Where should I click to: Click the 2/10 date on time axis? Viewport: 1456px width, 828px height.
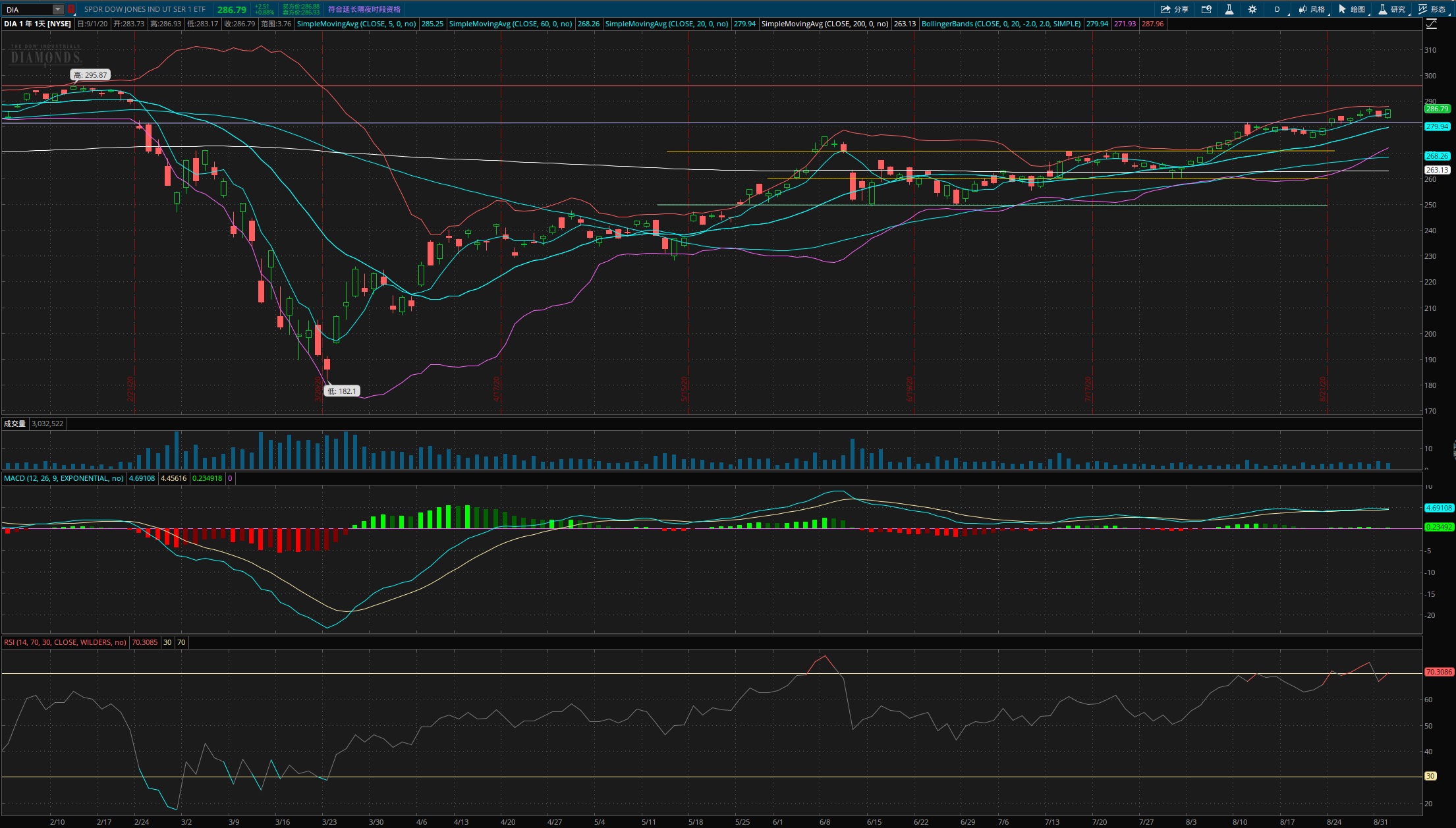click(x=57, y=822)
